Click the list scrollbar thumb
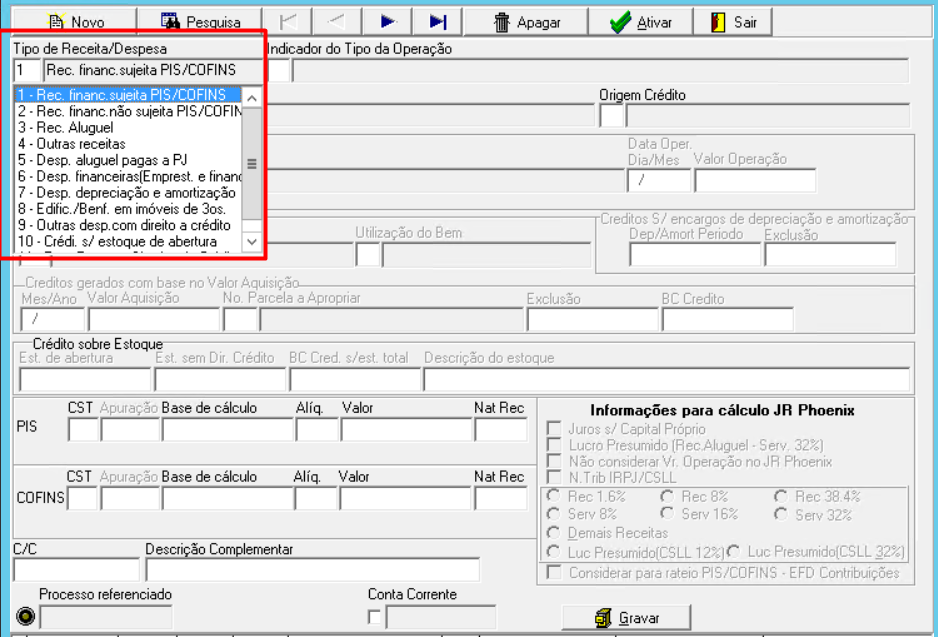 252,163
